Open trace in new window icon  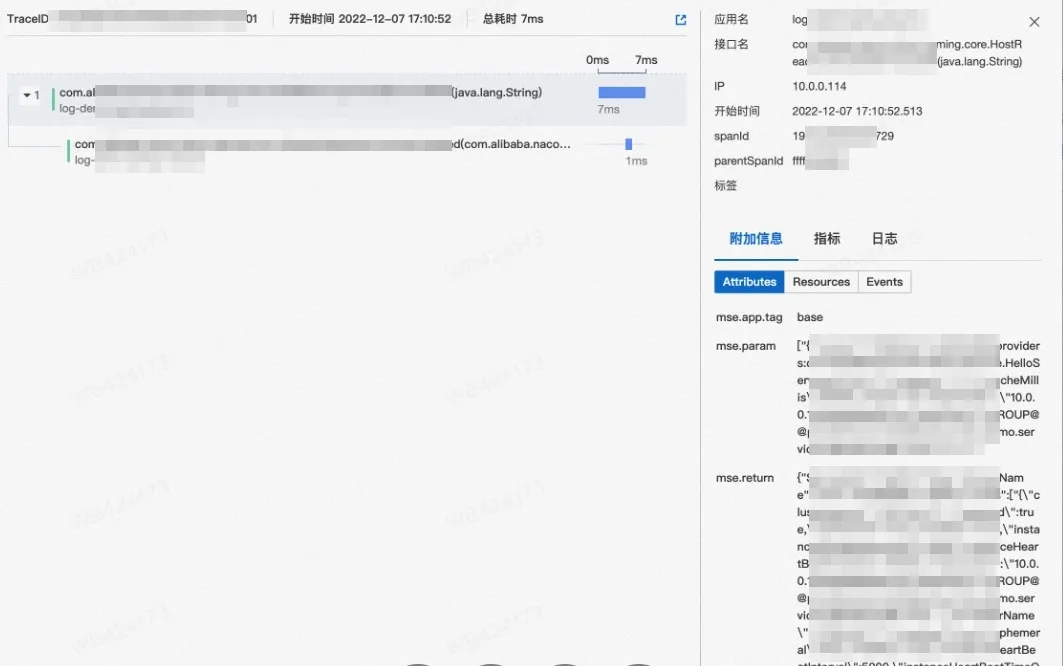(x=681, y=20)
